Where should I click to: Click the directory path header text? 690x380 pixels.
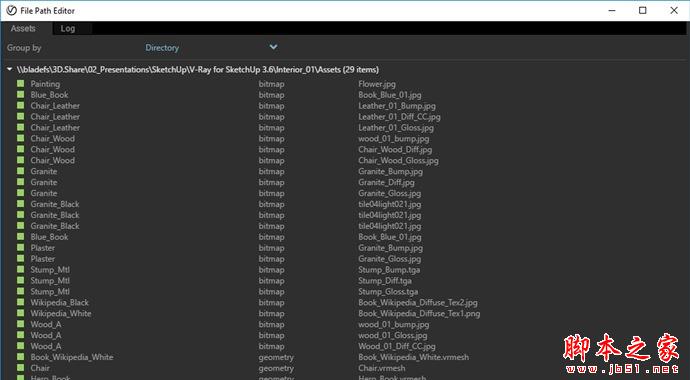click(x=198, y=69)
